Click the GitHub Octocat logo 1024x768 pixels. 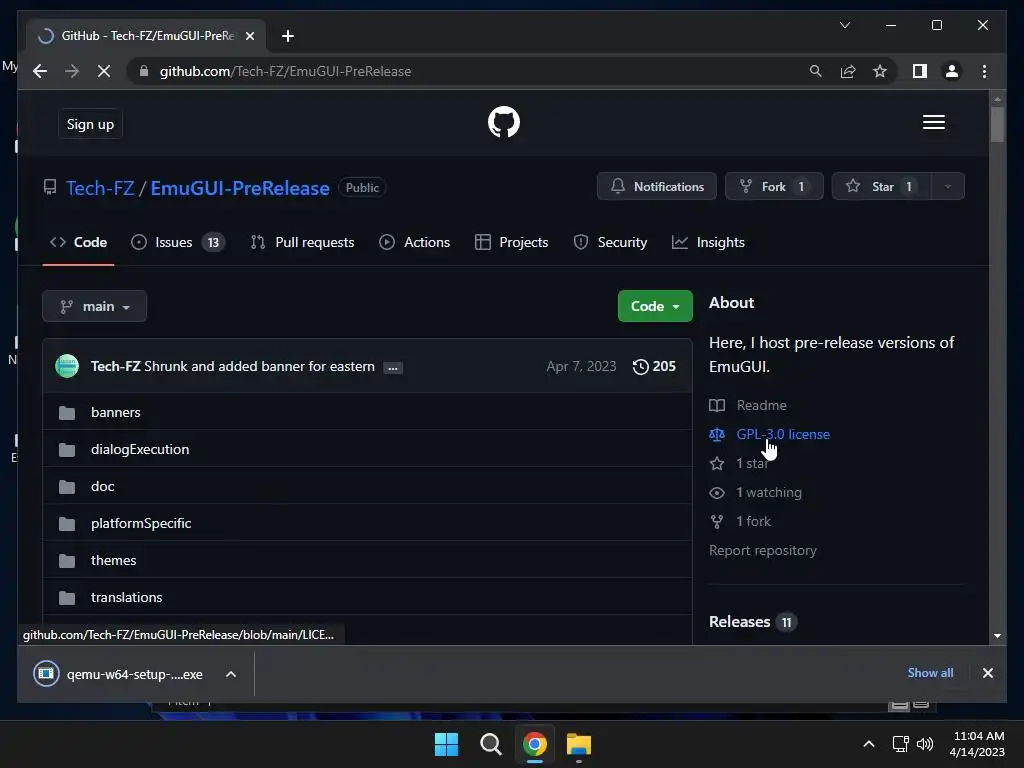tap(504, 122)
